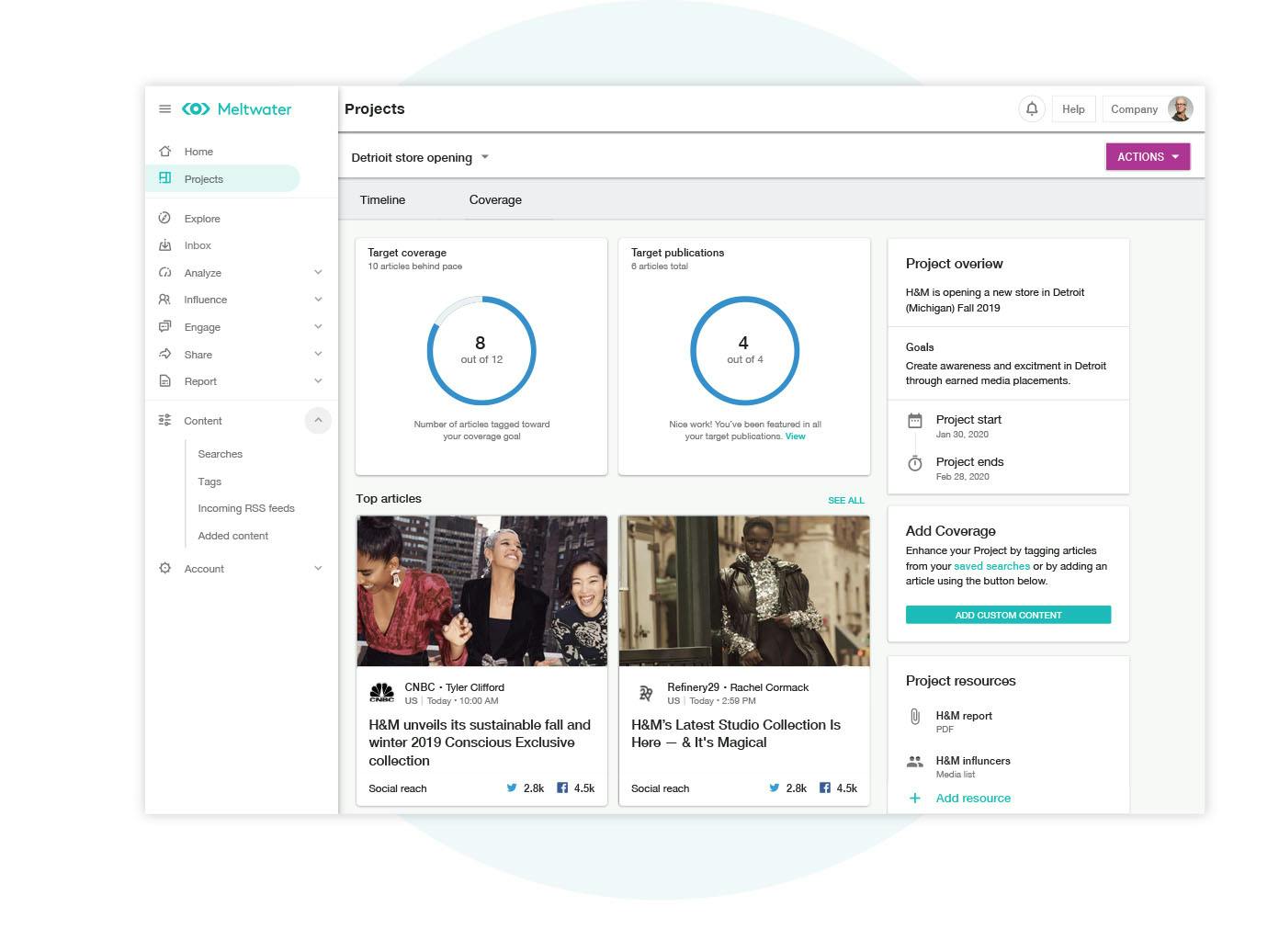
Task: Click the Content sliders icon
Action: [164, 420]
